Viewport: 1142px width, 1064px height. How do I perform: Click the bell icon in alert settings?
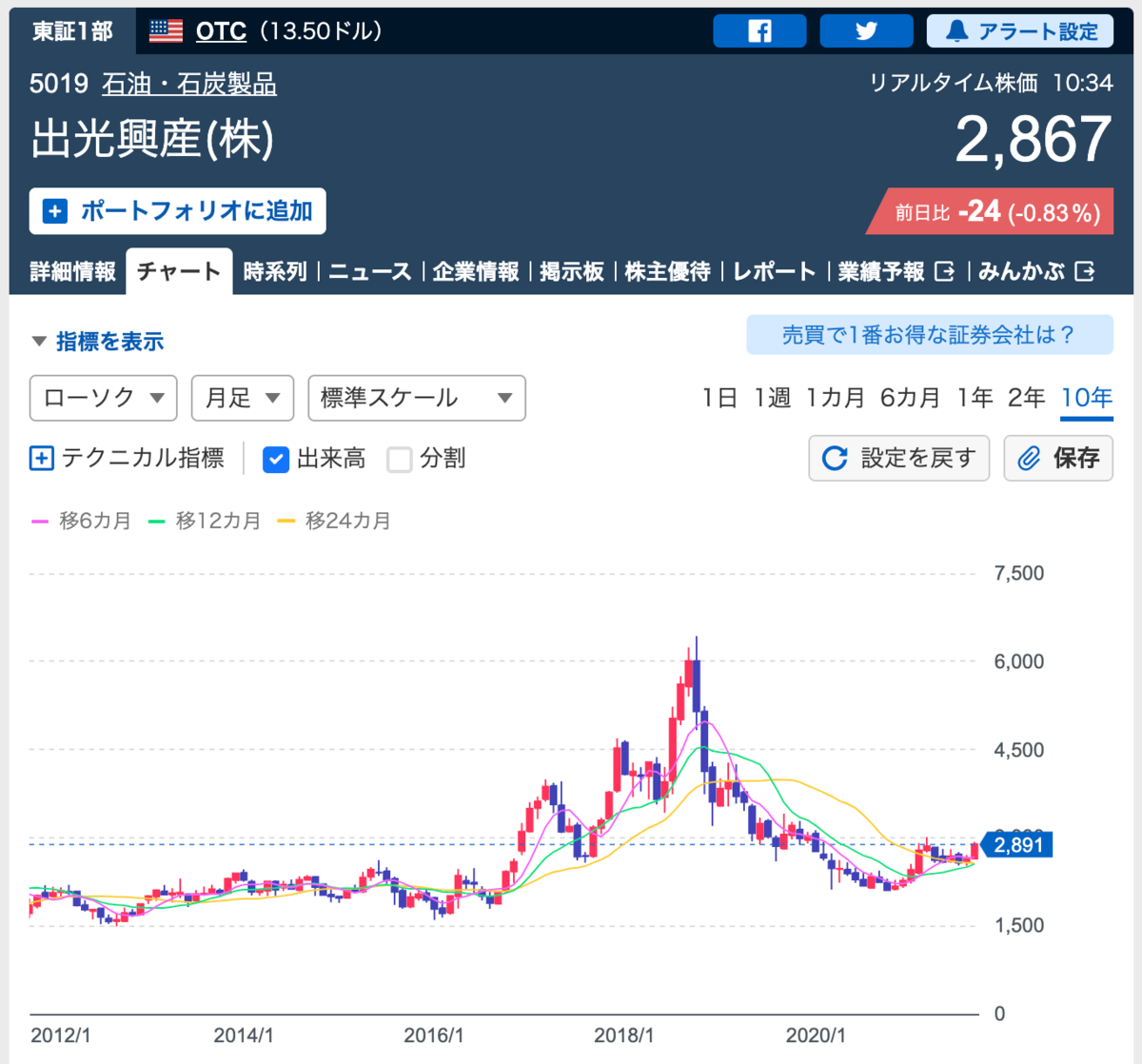click(x=956, y=31)
